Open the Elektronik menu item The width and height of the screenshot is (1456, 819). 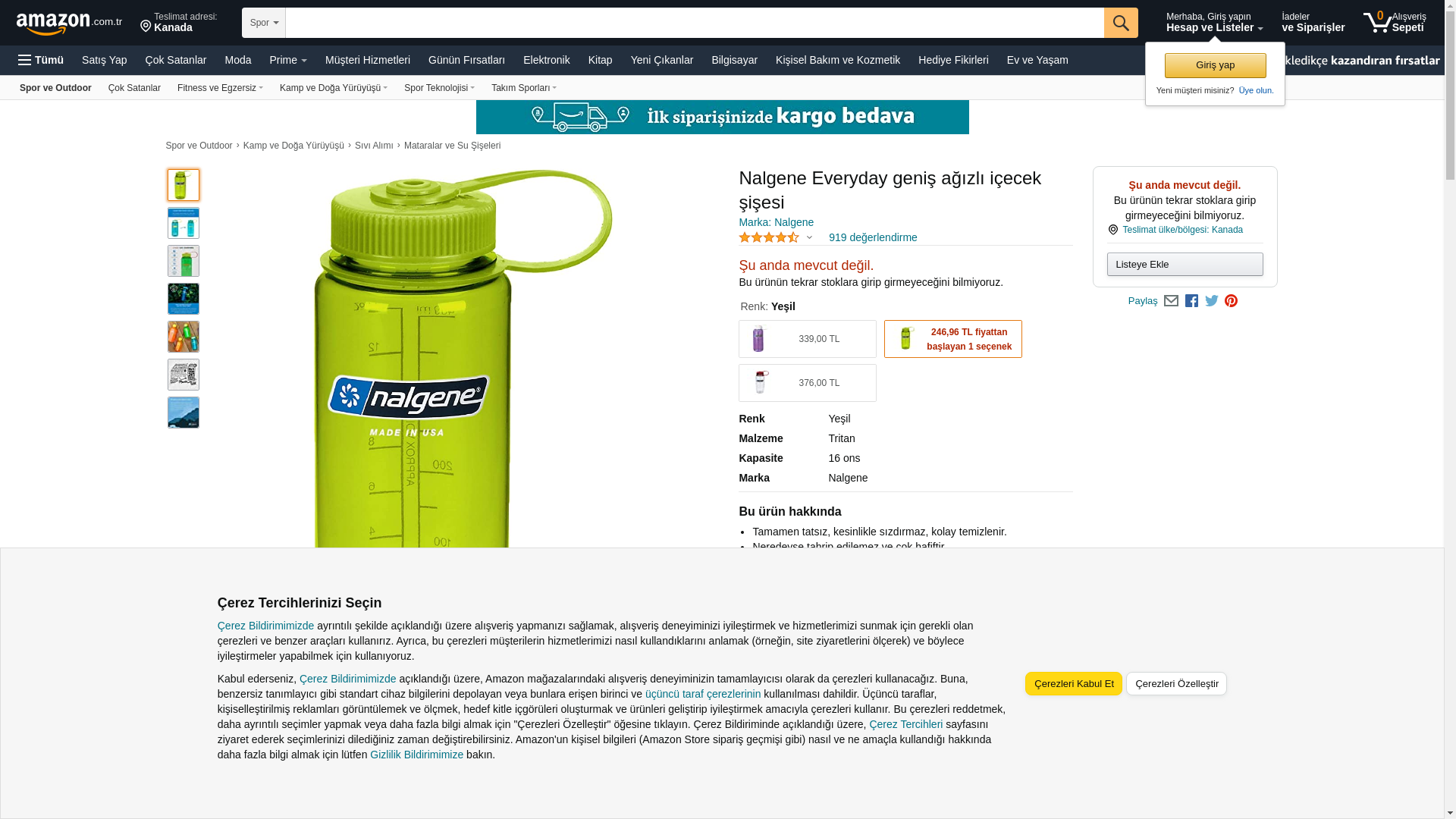[546, 60]
